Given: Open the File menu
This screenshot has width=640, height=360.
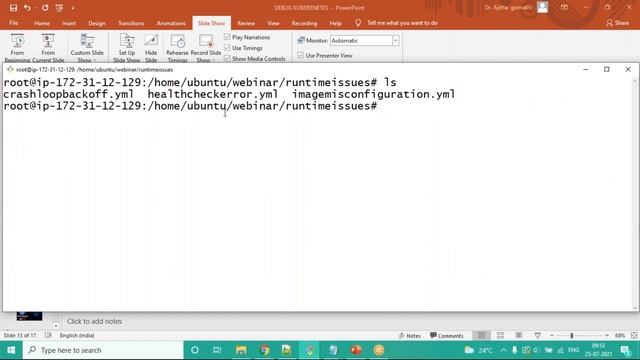Looking at the screenshot, I should 13,23.
